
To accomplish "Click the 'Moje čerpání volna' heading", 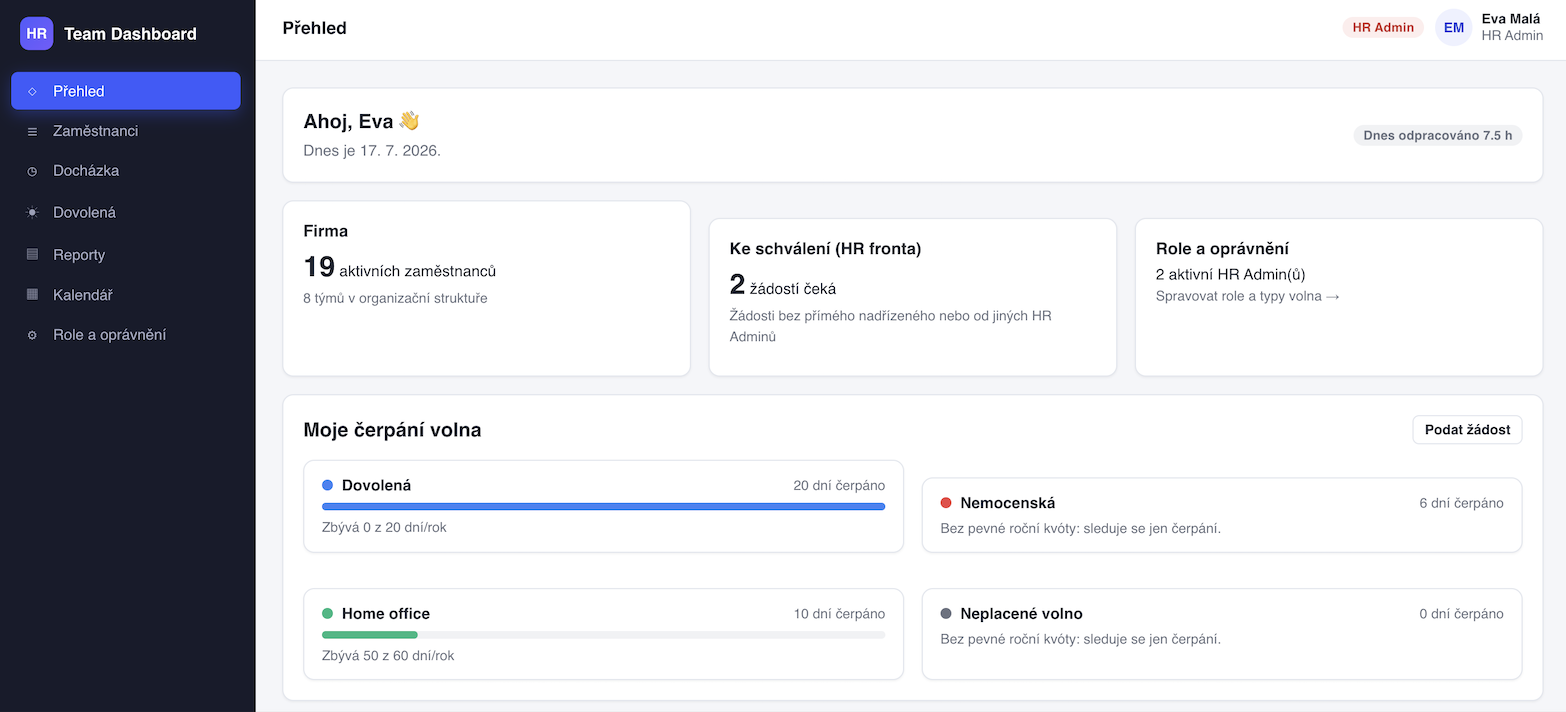I will click(392, 430).
